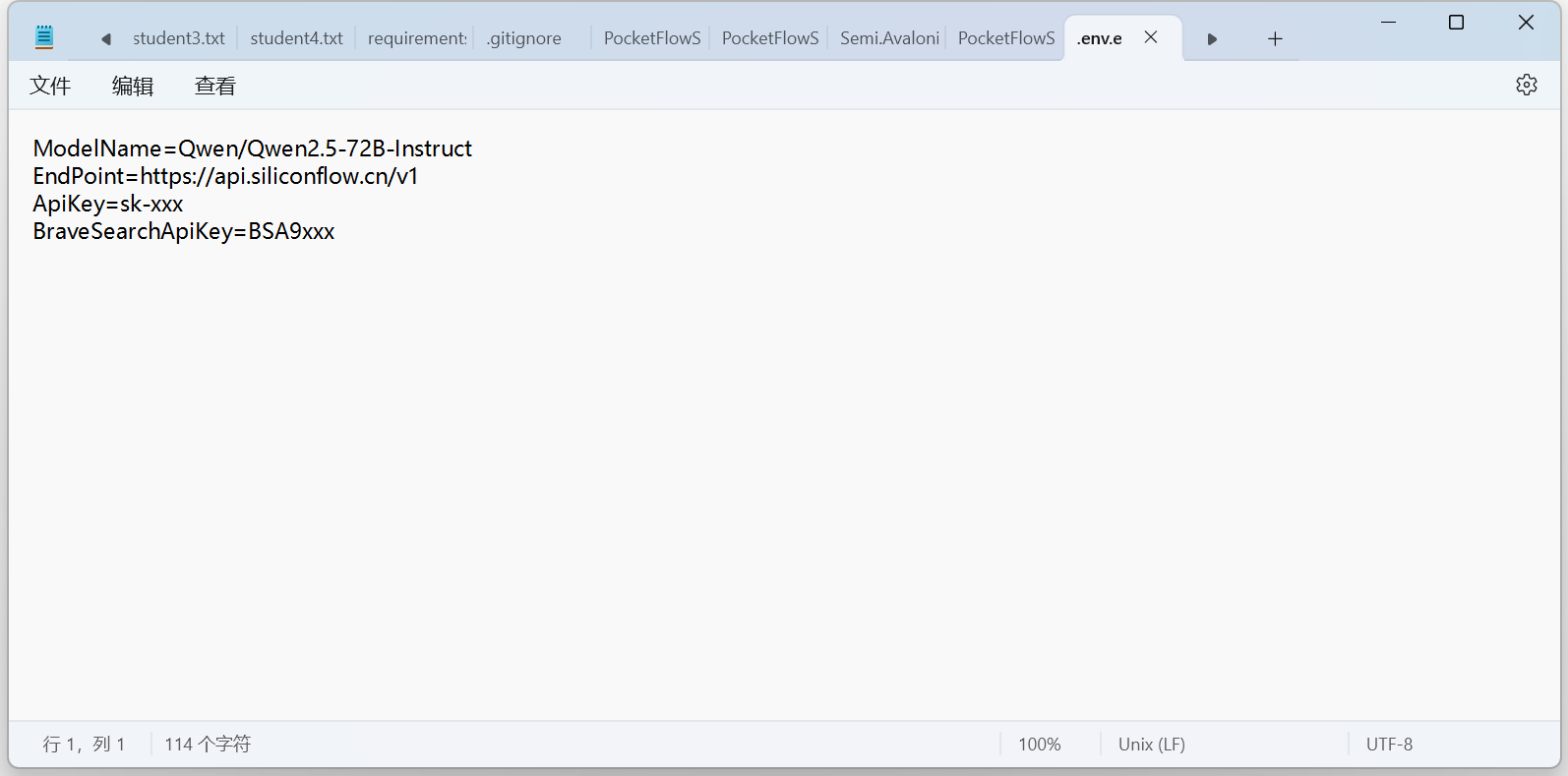
Task: Add a new tab with plus icon
Action: click(x=1275, y=39)
